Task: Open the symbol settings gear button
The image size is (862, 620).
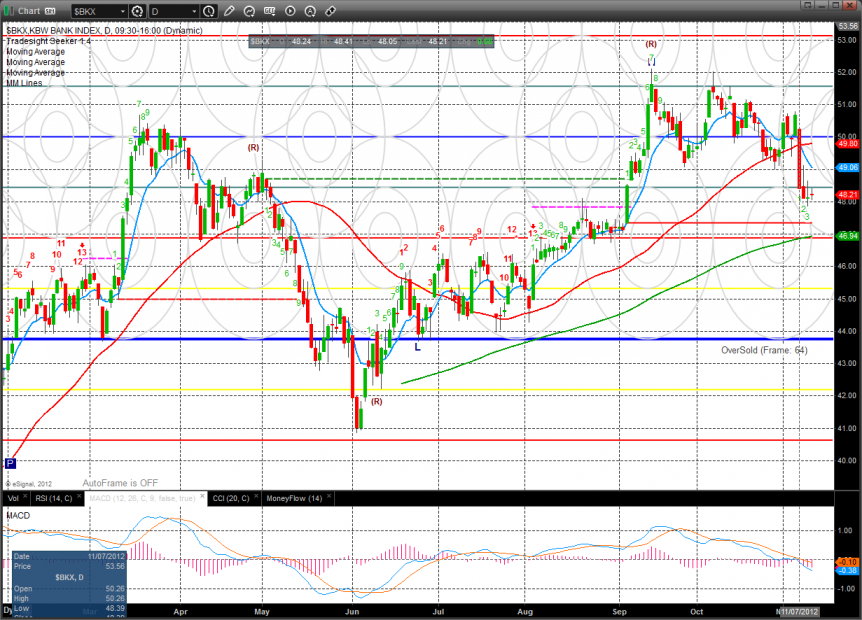Action: point(137,11)
